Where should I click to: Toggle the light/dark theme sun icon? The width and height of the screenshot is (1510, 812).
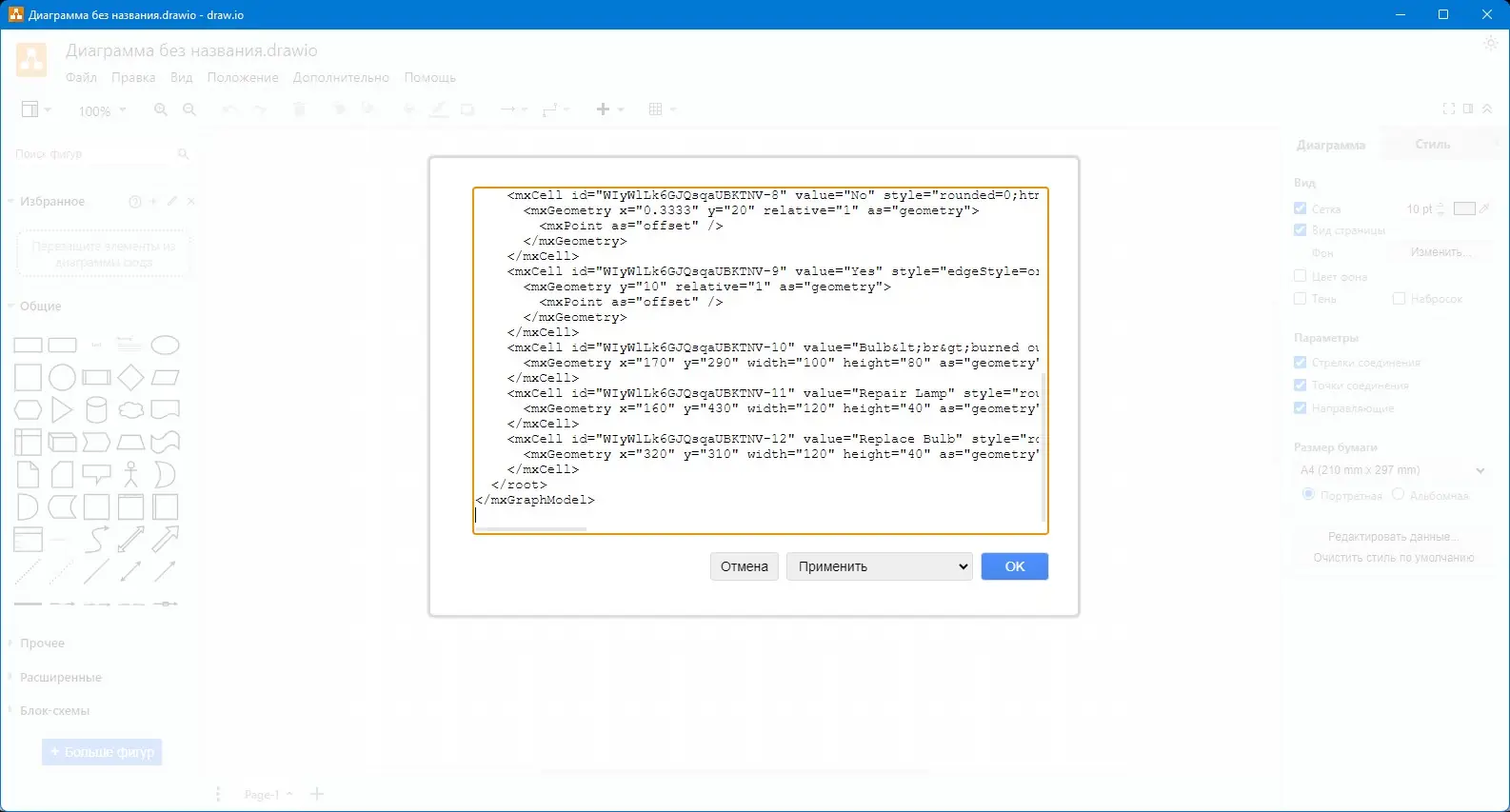point(1491,43)
